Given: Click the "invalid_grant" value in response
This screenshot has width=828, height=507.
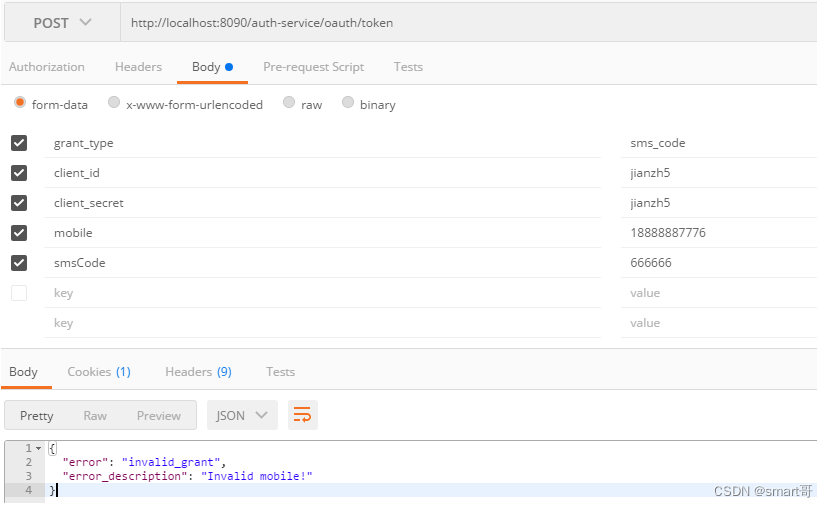Looking at the screenshot, I should click(171, 462).
